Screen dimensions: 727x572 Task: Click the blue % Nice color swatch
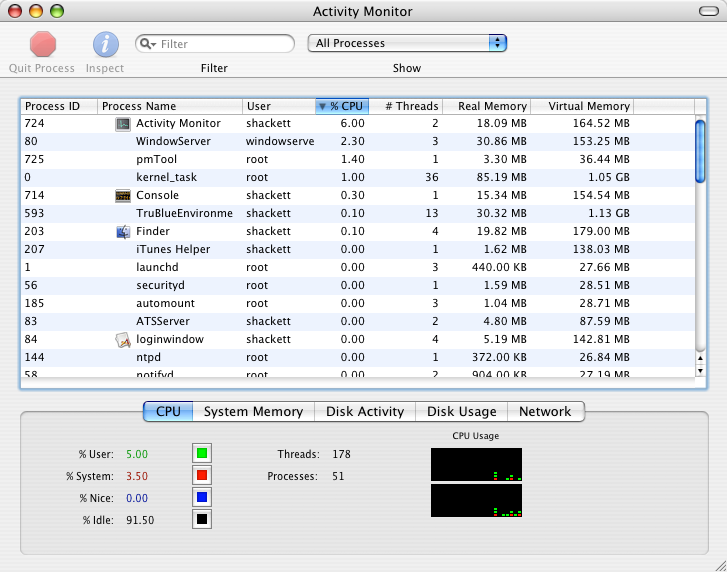201,497
